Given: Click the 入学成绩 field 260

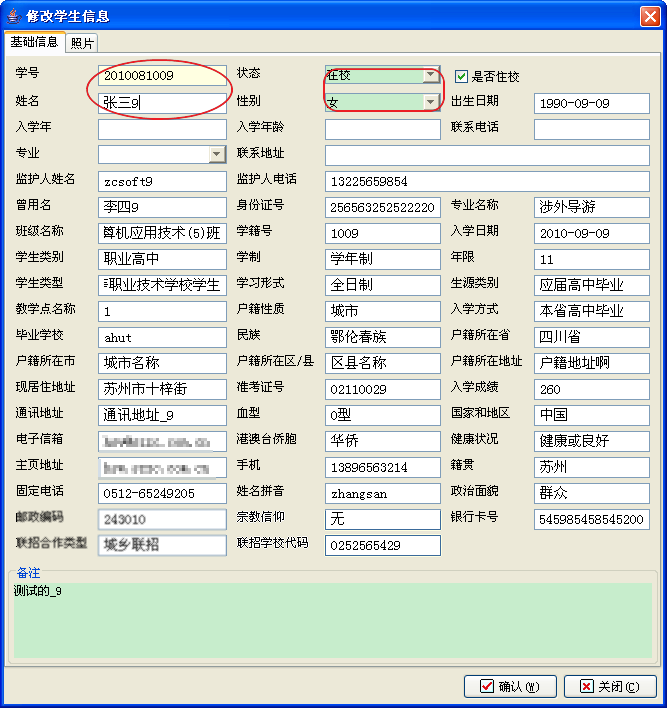Looking at the screenshot, I should click(x=592, y=389).
